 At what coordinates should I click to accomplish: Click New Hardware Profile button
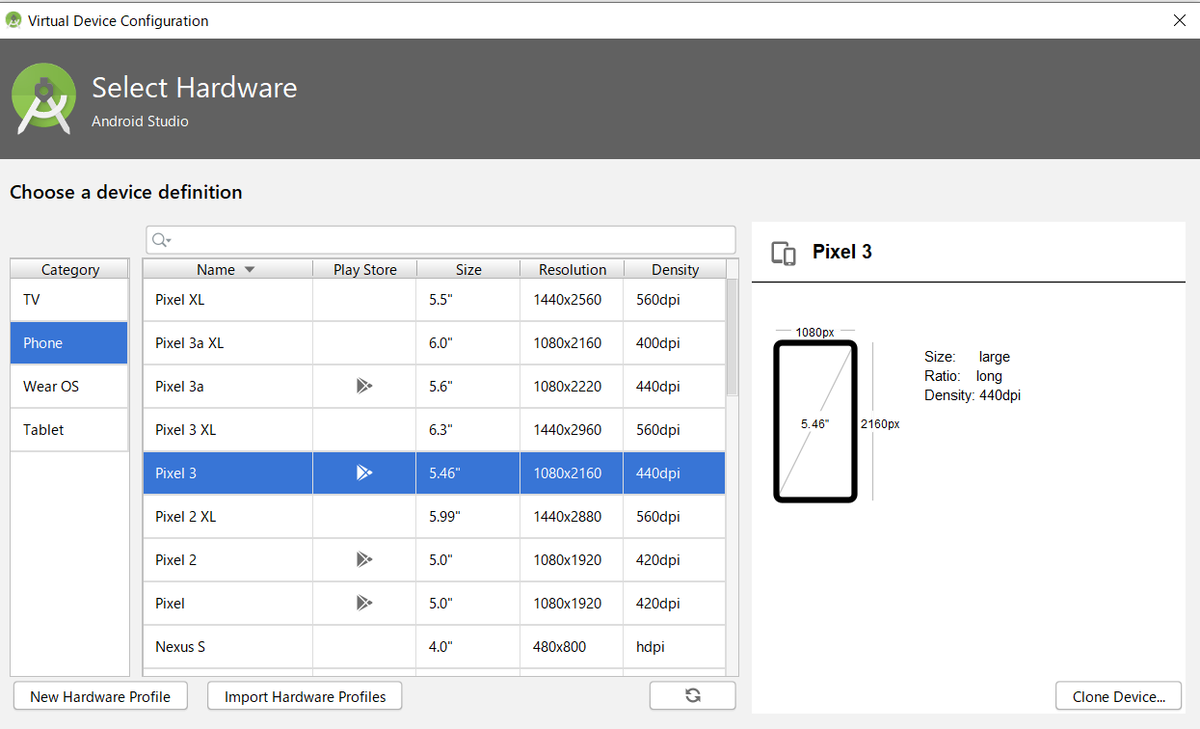100,696
